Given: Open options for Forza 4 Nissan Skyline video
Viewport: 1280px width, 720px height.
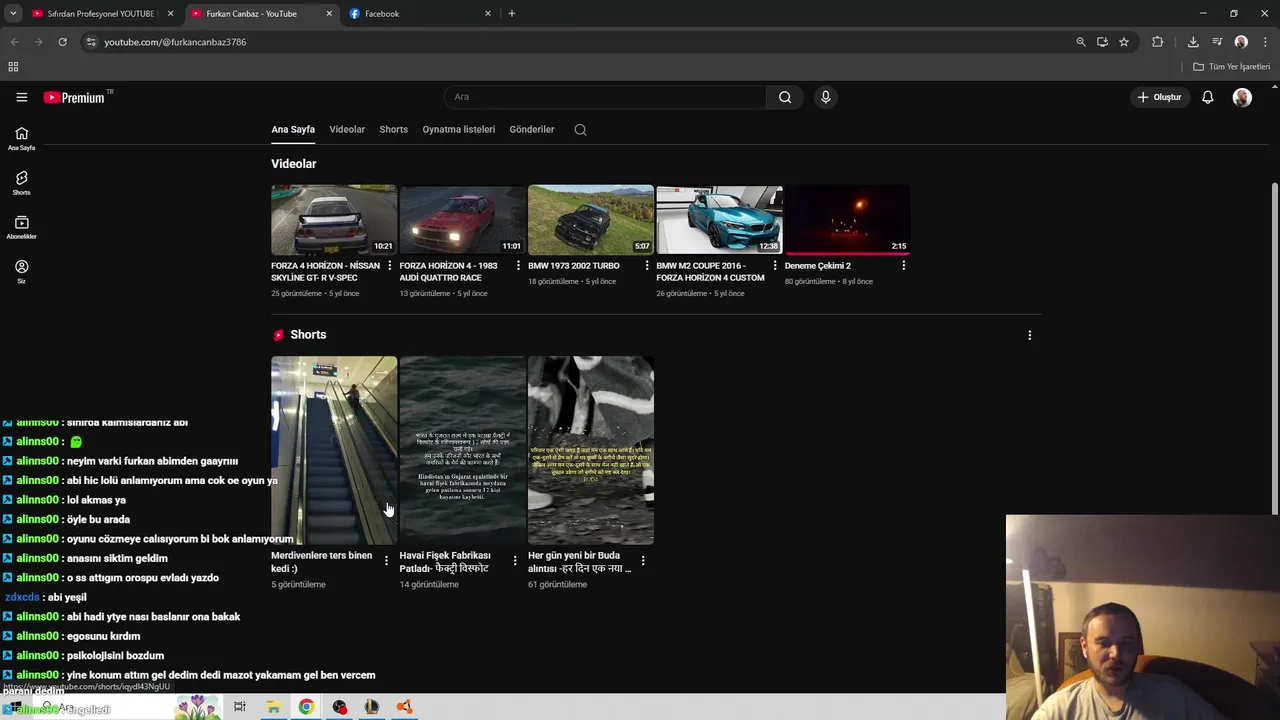Looking at the screenshot, I should point(390,266).
